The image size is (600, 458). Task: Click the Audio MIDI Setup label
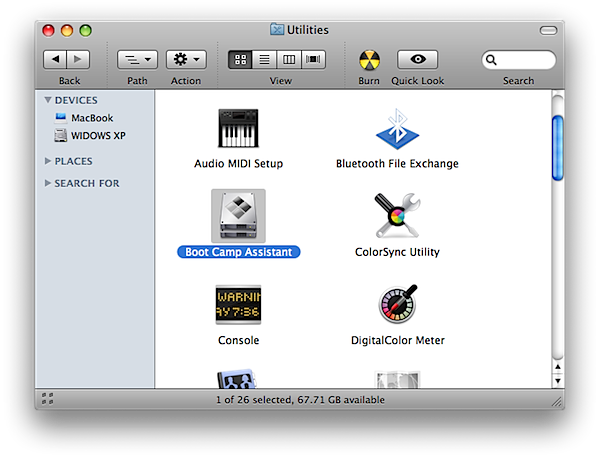point(238,164)
